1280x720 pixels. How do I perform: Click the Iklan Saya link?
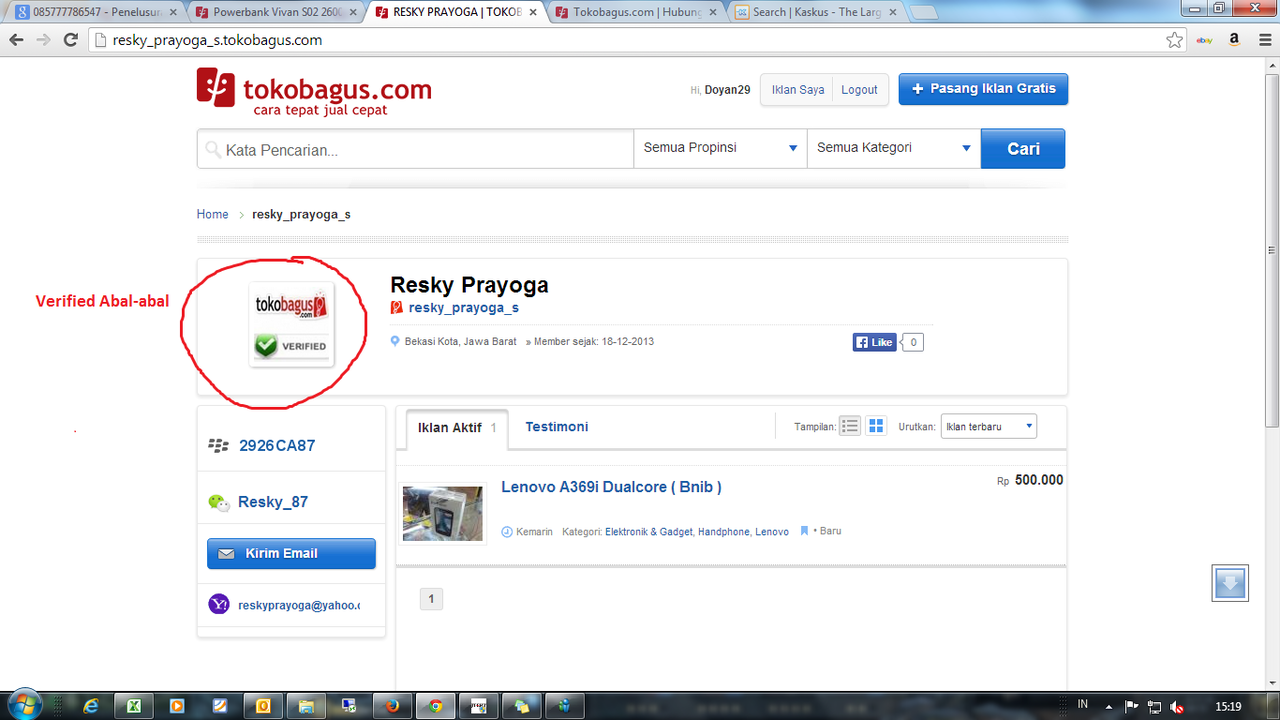(x=798, y=90)
